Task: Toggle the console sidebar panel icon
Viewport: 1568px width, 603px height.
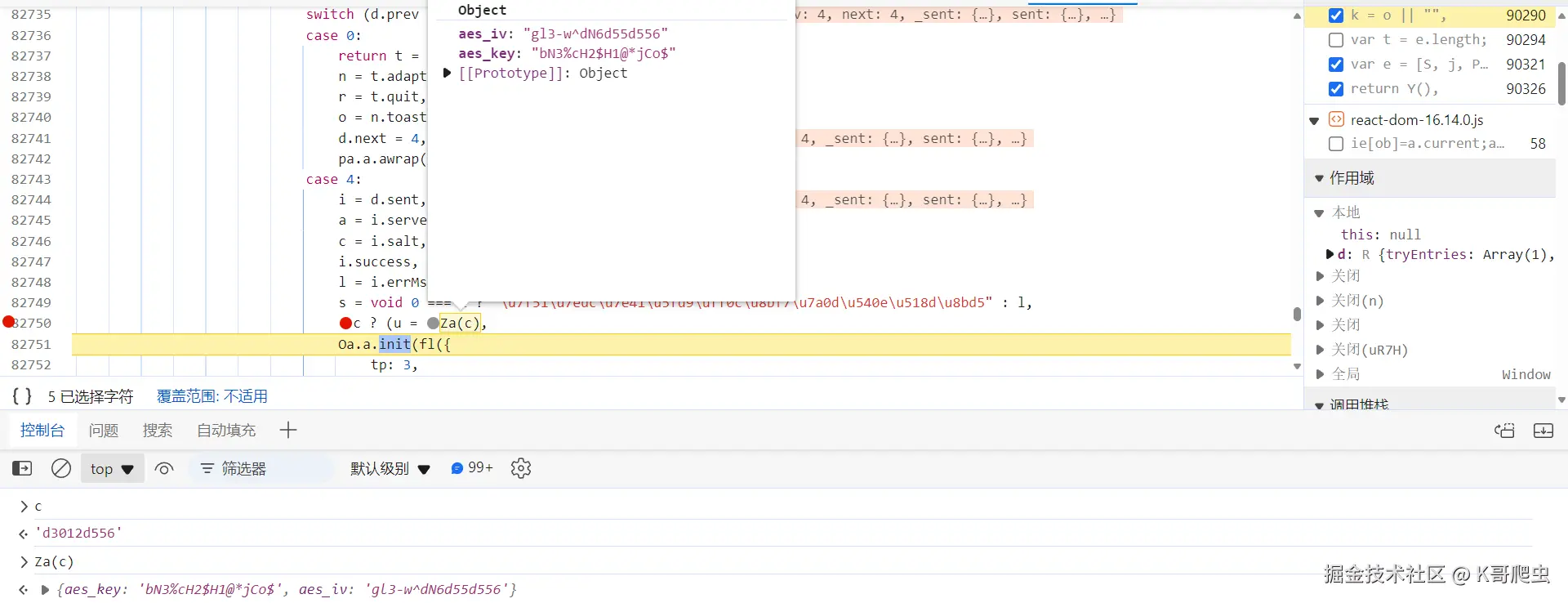Action: tap(22, 468)
